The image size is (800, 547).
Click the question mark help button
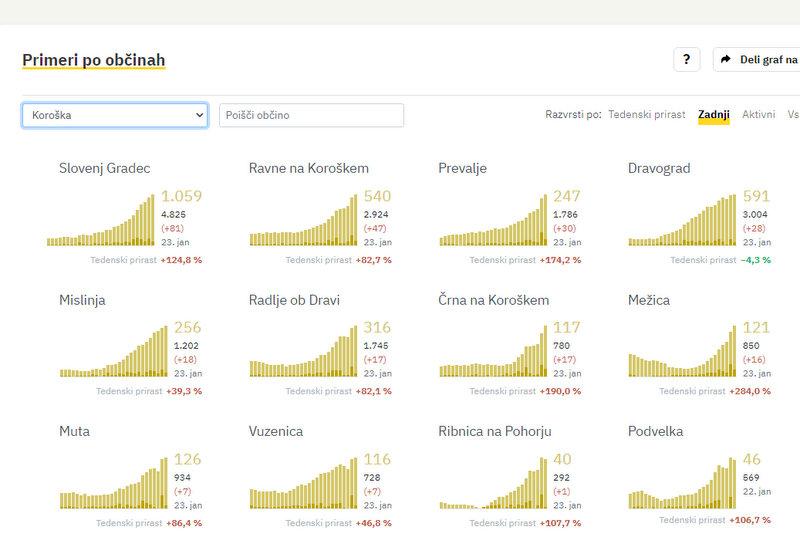point(686,60)
